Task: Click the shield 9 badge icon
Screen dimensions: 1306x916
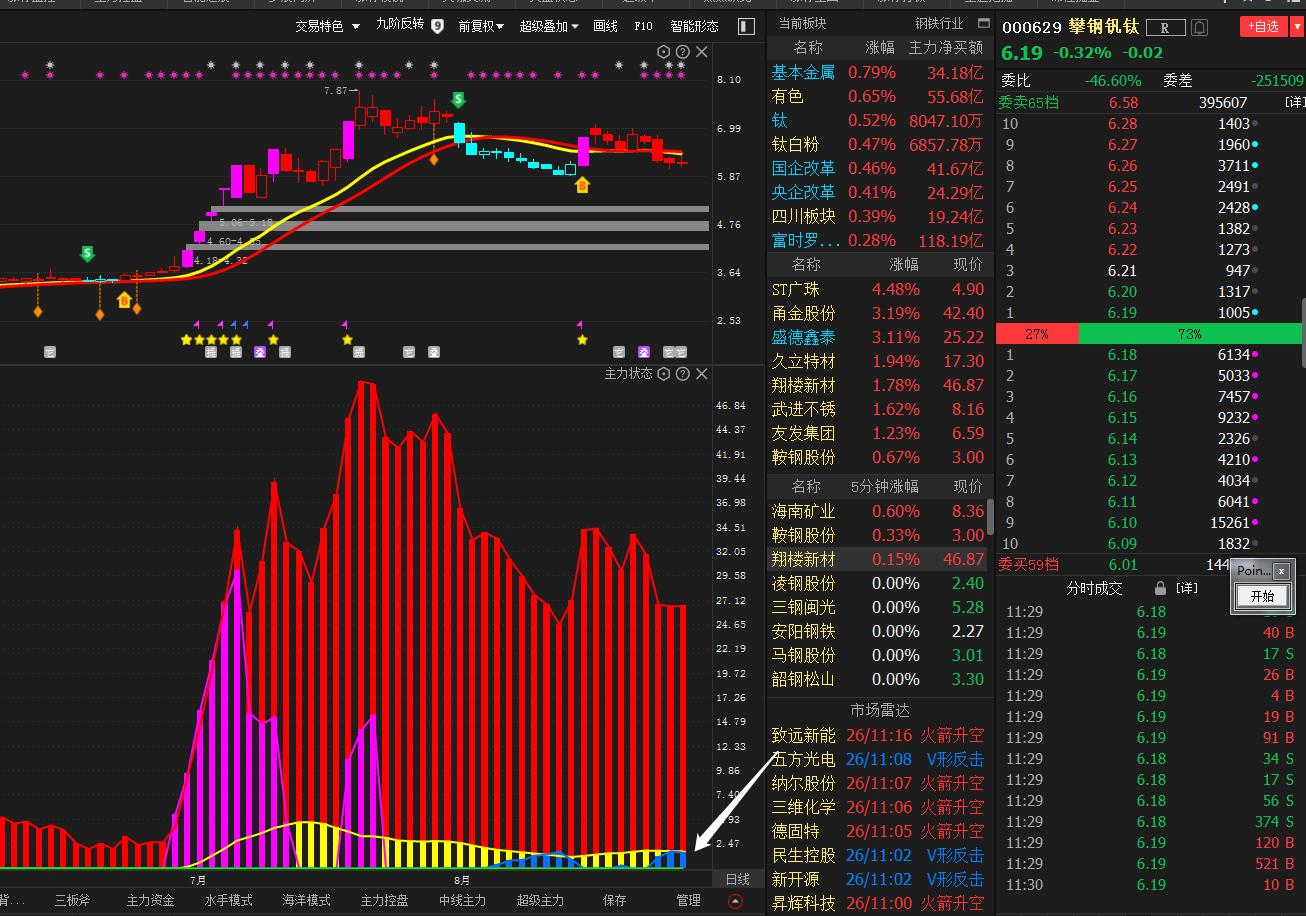Action: [437, 26]
